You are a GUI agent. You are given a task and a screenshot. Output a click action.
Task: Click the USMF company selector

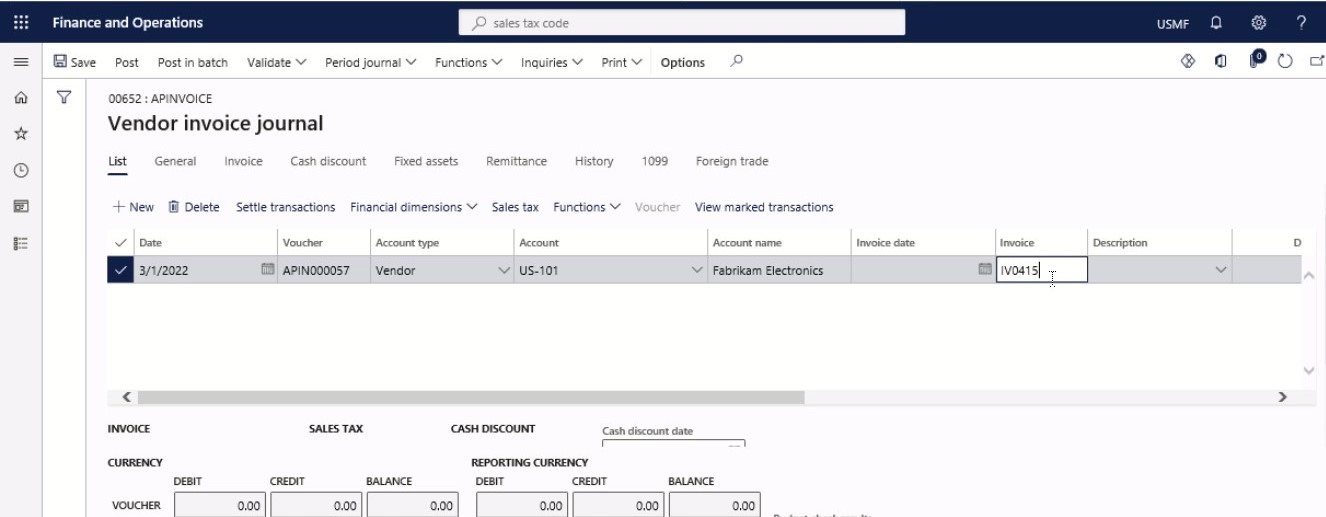1173,23
